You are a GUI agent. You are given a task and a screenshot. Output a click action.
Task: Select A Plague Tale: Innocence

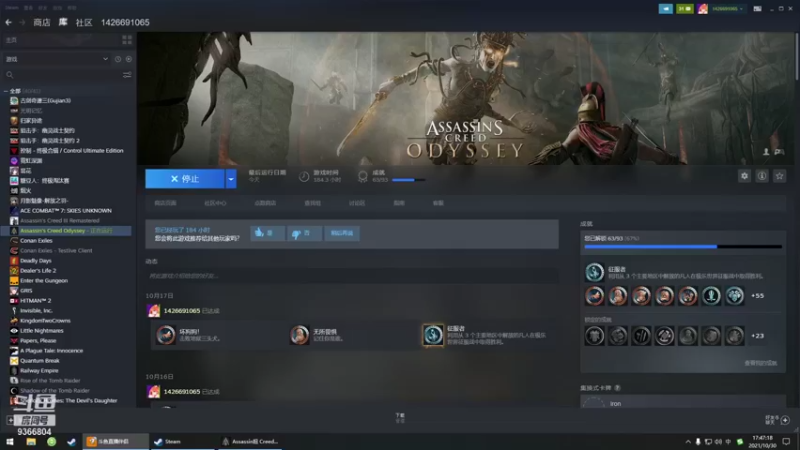point(52,351)
